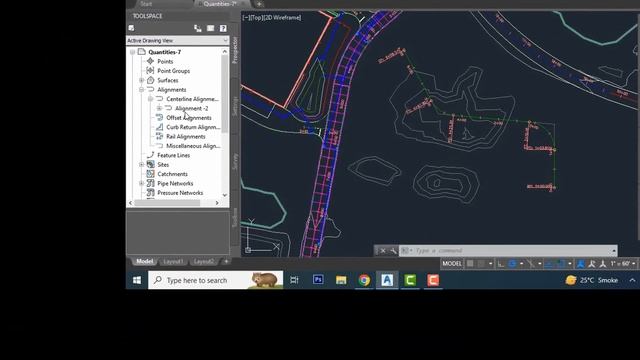This screenshot has height=360, width=640.
Task: Open the Active Drawing View dropdown
Action: [x=178, y=40]
